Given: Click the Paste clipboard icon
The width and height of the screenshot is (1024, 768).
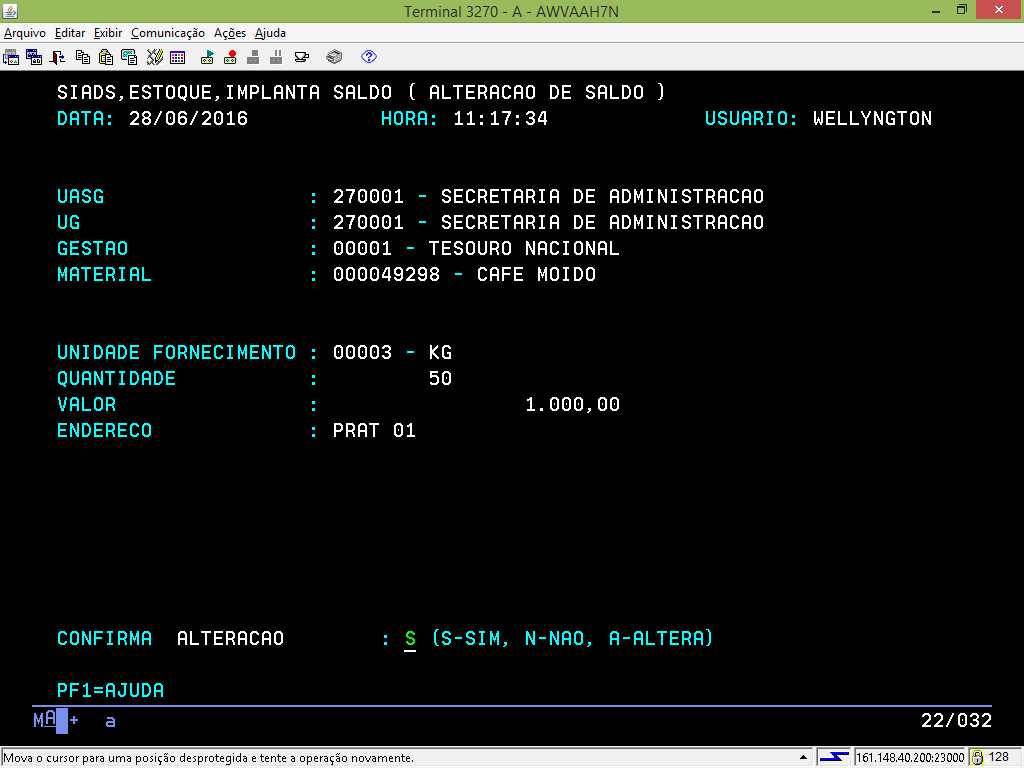Looking at the screenshot, I should point(106,57).
